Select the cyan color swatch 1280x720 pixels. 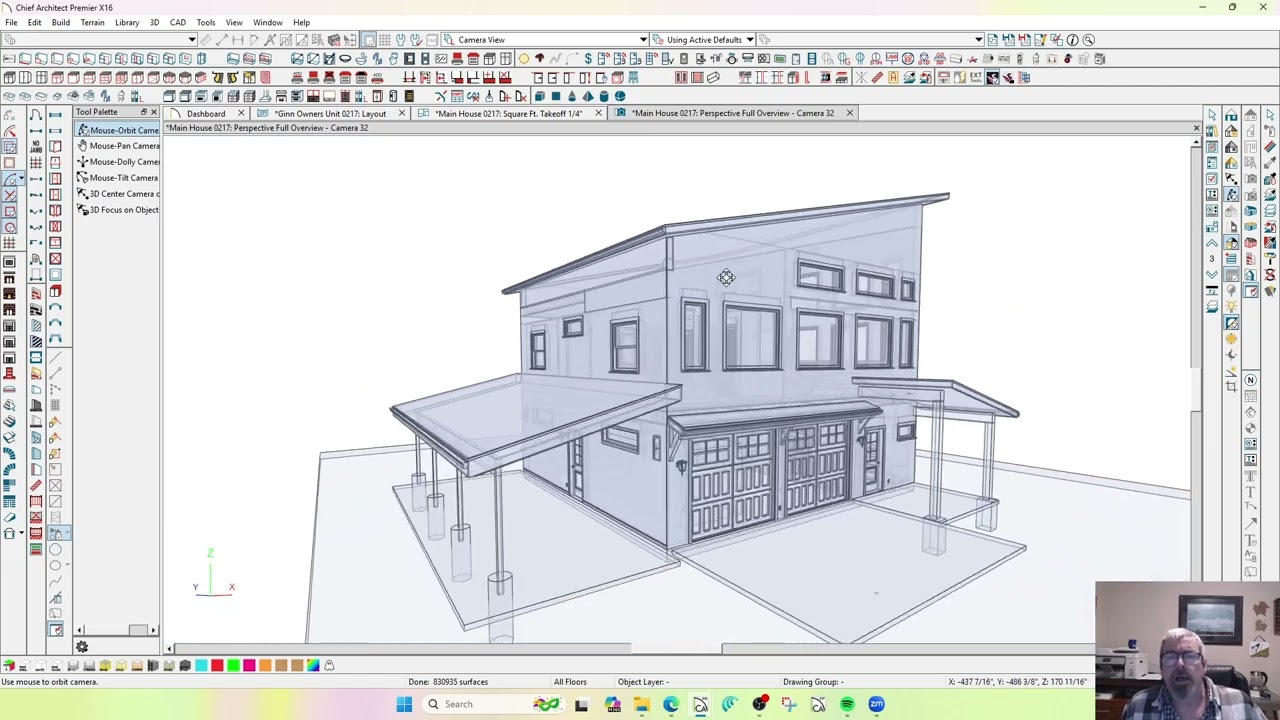click(x=201, y=666)
